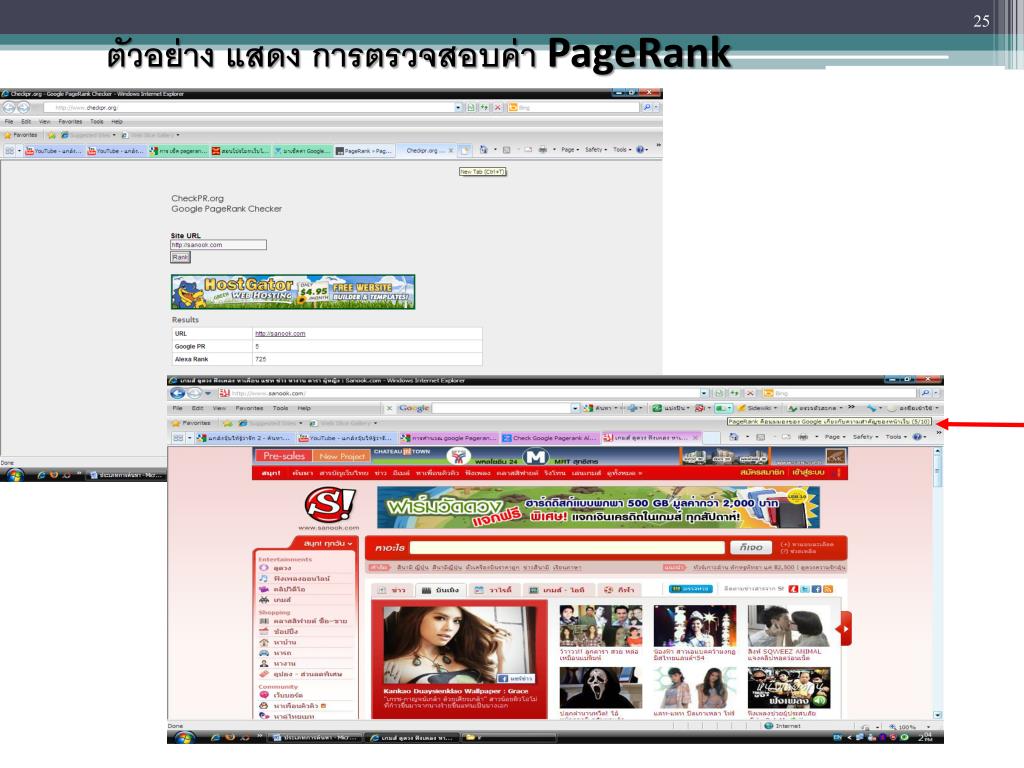Click the Site URL input field
This screenshot has width=1024, height=768.
tap(218, 245)
